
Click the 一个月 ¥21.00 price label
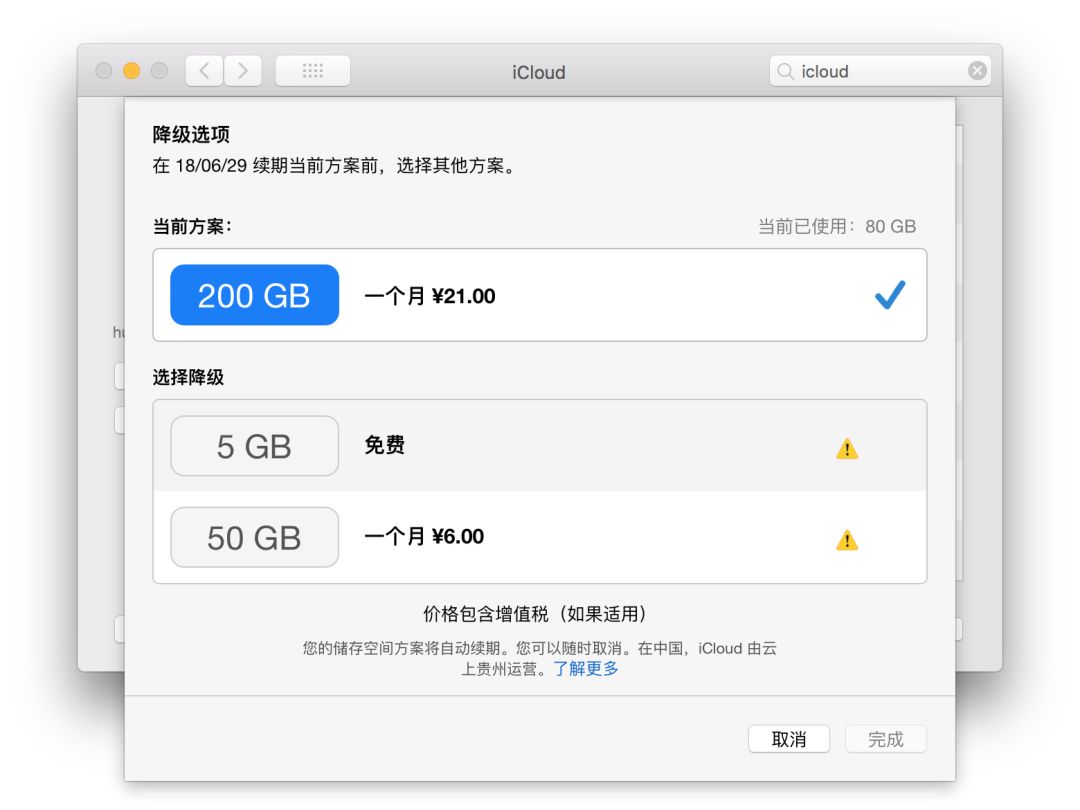coord(430,296)
